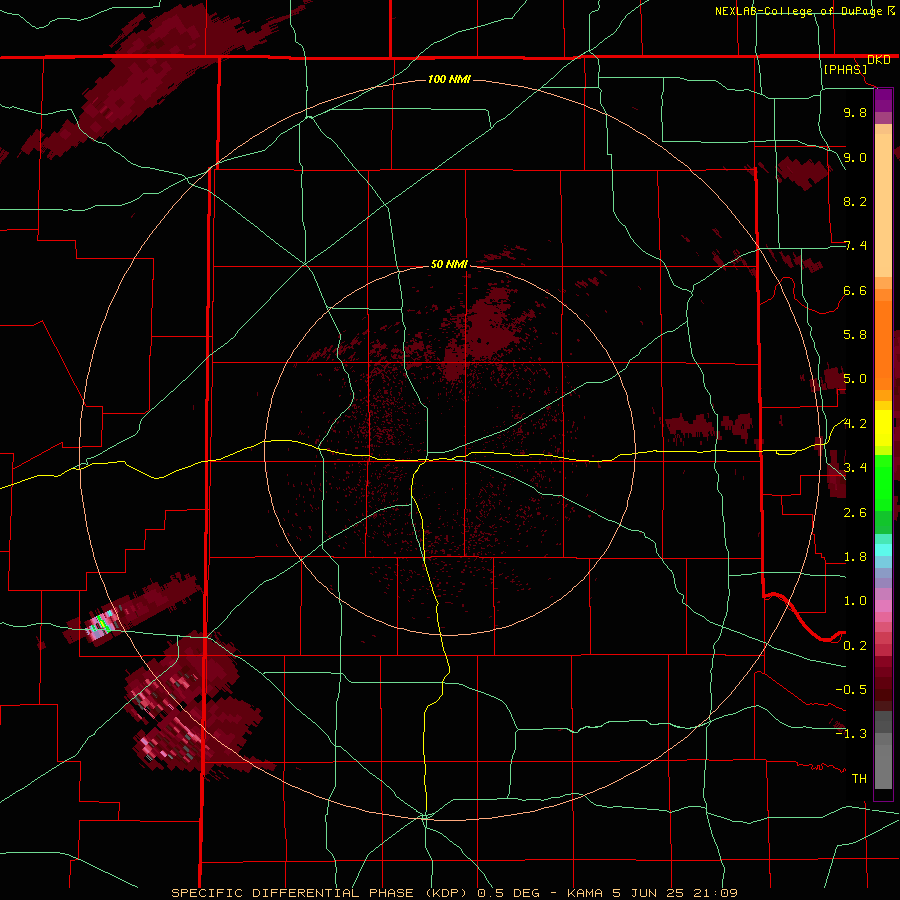The height and width of the screenshot is (900, 900).
Task: Click the 50 NMI range ring label
Action: point(449,264)
